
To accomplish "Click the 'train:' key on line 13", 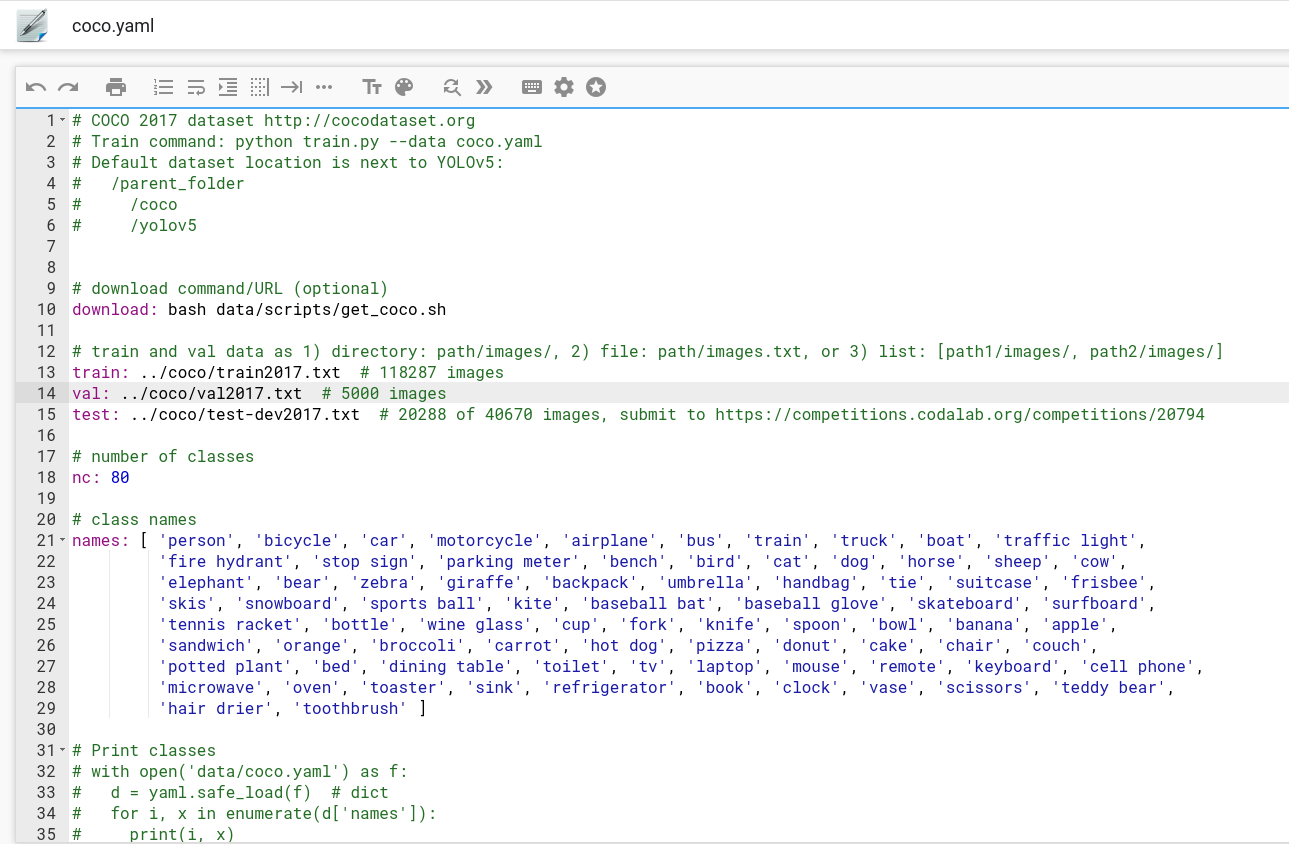I will 101,372.
